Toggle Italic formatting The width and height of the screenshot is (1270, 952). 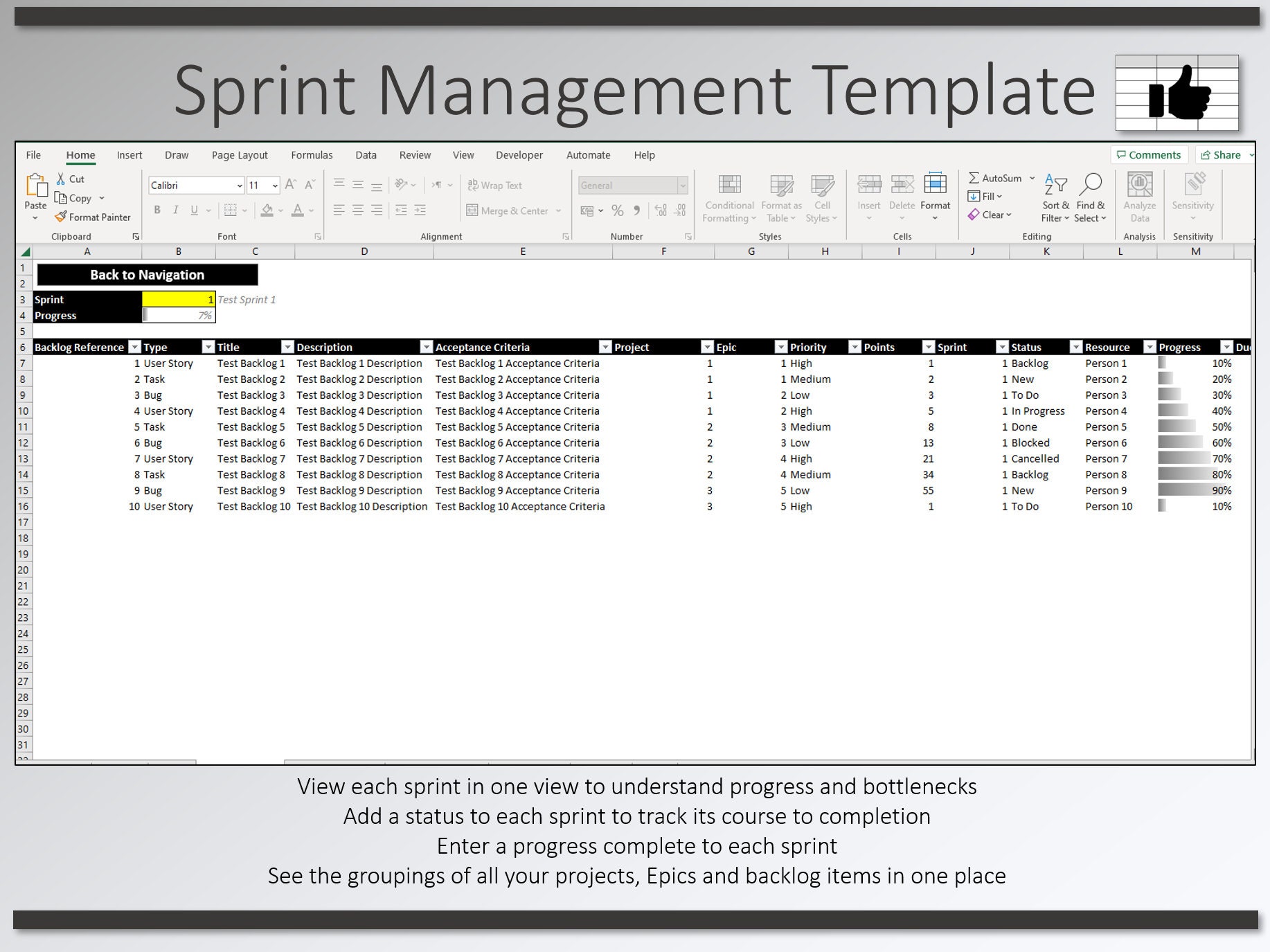point(175,210)
